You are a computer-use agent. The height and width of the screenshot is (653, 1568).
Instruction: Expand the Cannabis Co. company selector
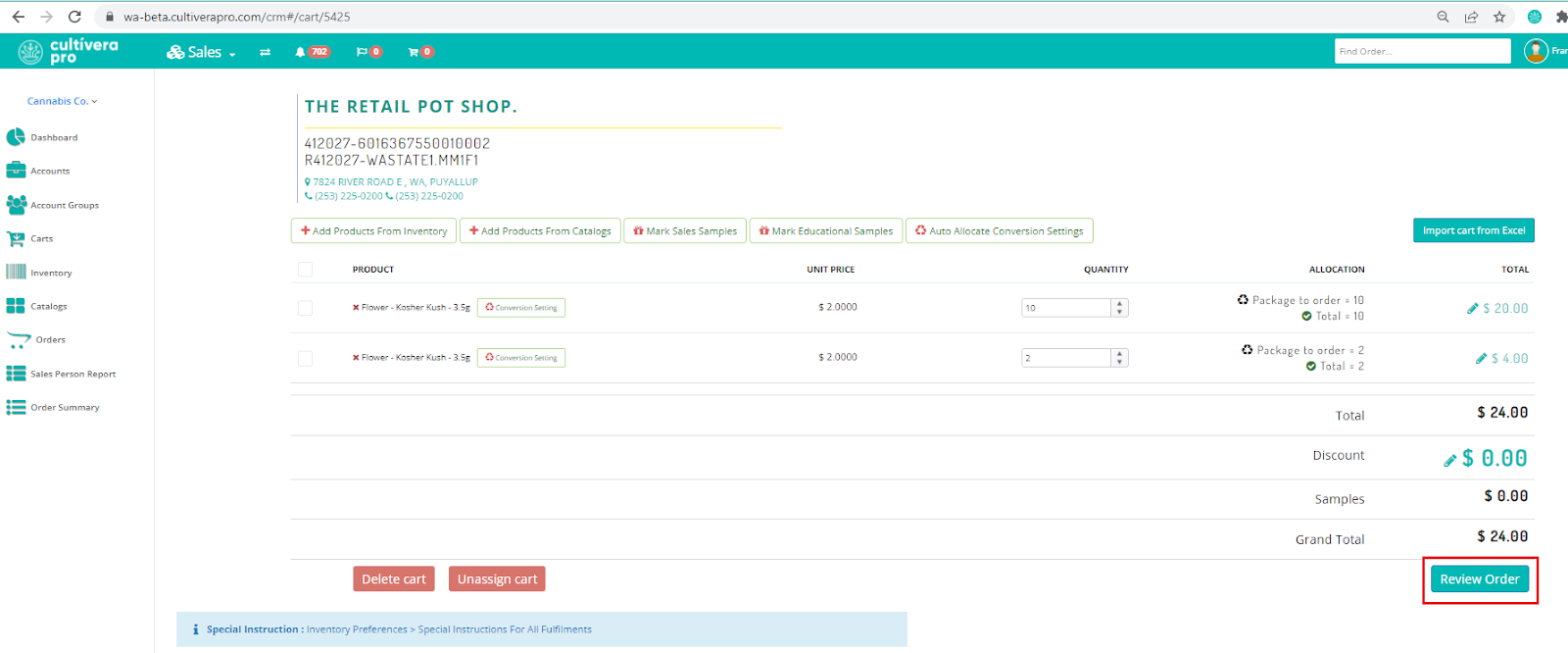click(62, 101)
